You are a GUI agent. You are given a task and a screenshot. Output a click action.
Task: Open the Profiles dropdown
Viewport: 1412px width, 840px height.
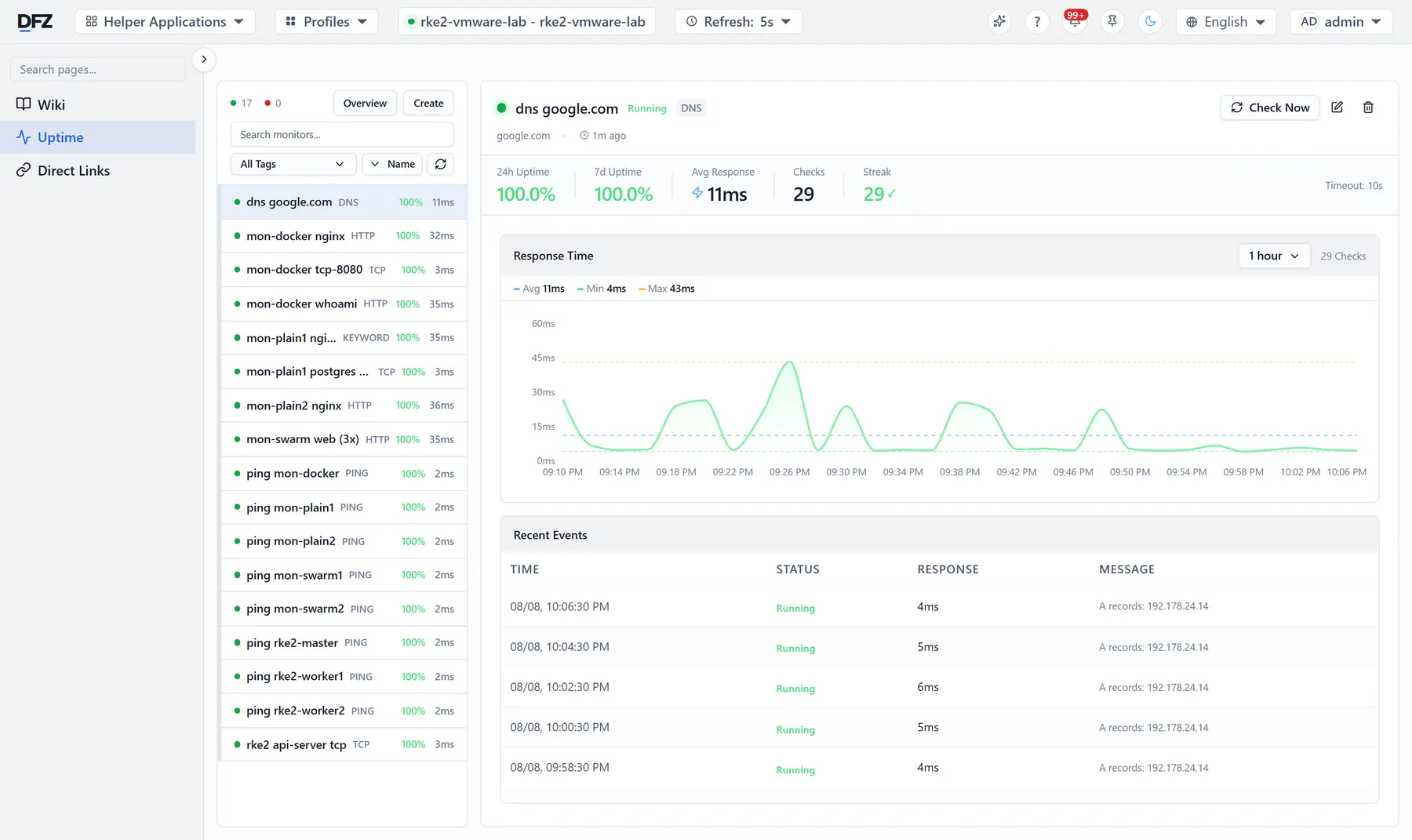tap(326, 22)
